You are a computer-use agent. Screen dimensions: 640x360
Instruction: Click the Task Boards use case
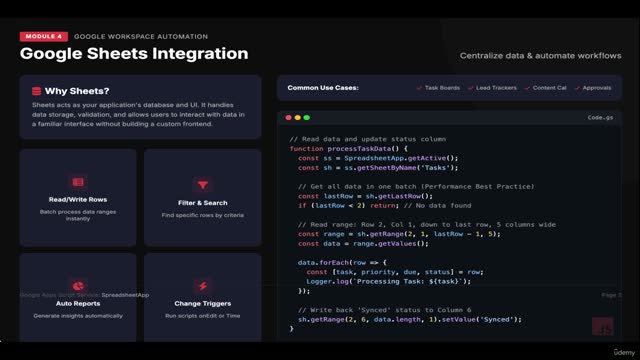[442, 88]
